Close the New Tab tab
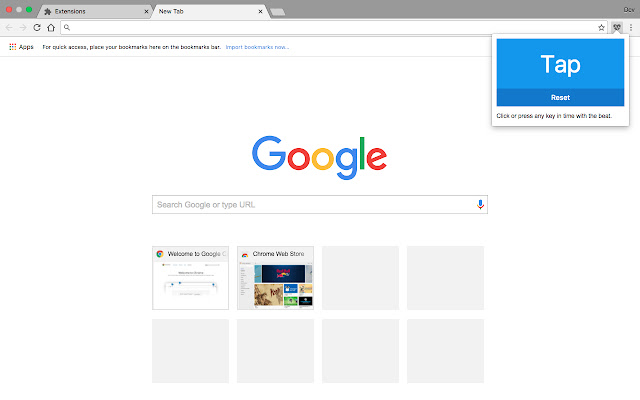640x400 pixels. click(x=260, y=11)
